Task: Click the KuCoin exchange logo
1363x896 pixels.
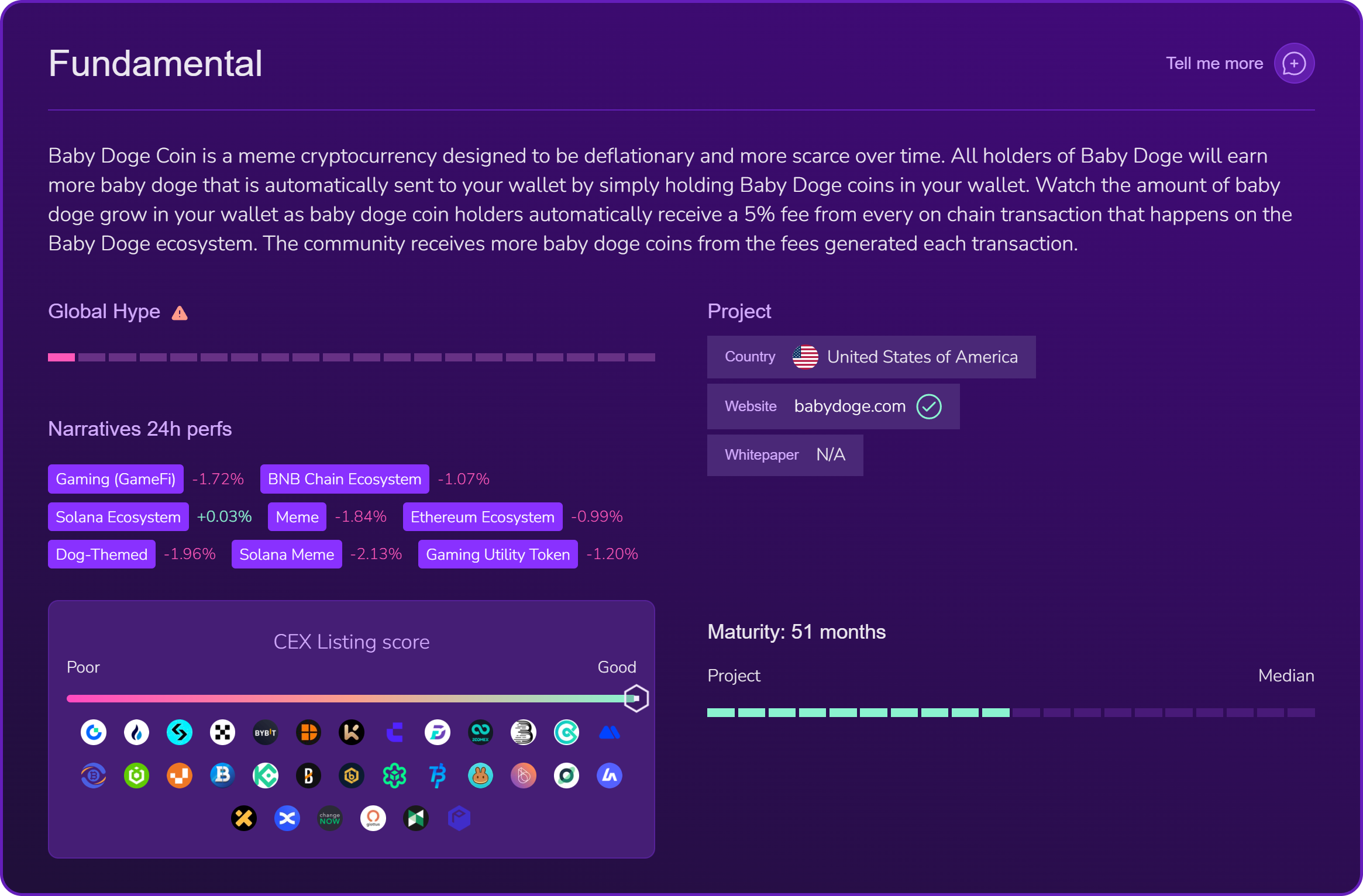Action: tap(265, 776)
